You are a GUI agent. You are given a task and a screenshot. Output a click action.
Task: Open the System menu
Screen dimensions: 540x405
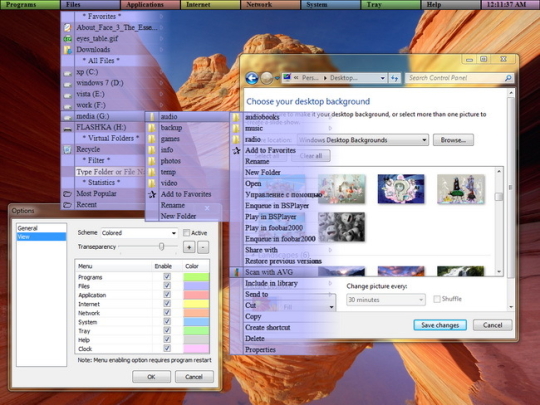coord(331,4)
